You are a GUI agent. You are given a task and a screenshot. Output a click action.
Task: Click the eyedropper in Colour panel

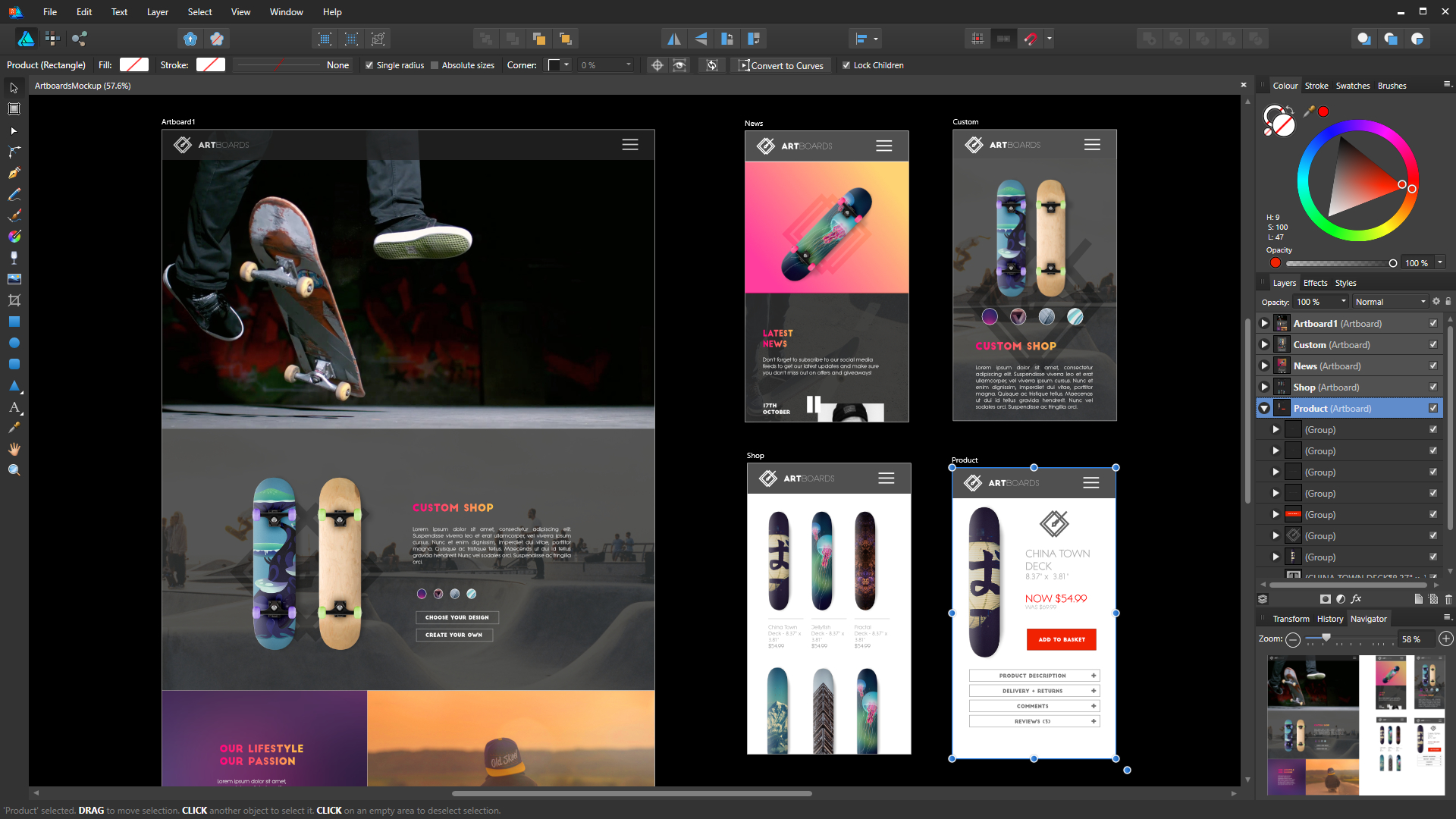point(1309,111)
